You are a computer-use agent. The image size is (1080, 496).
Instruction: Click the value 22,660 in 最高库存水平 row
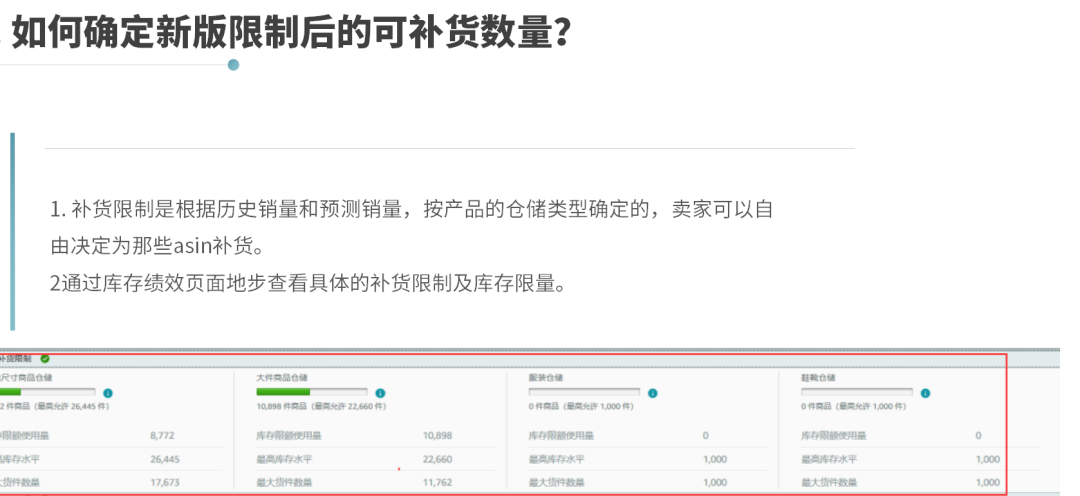(x=437, y=459)
